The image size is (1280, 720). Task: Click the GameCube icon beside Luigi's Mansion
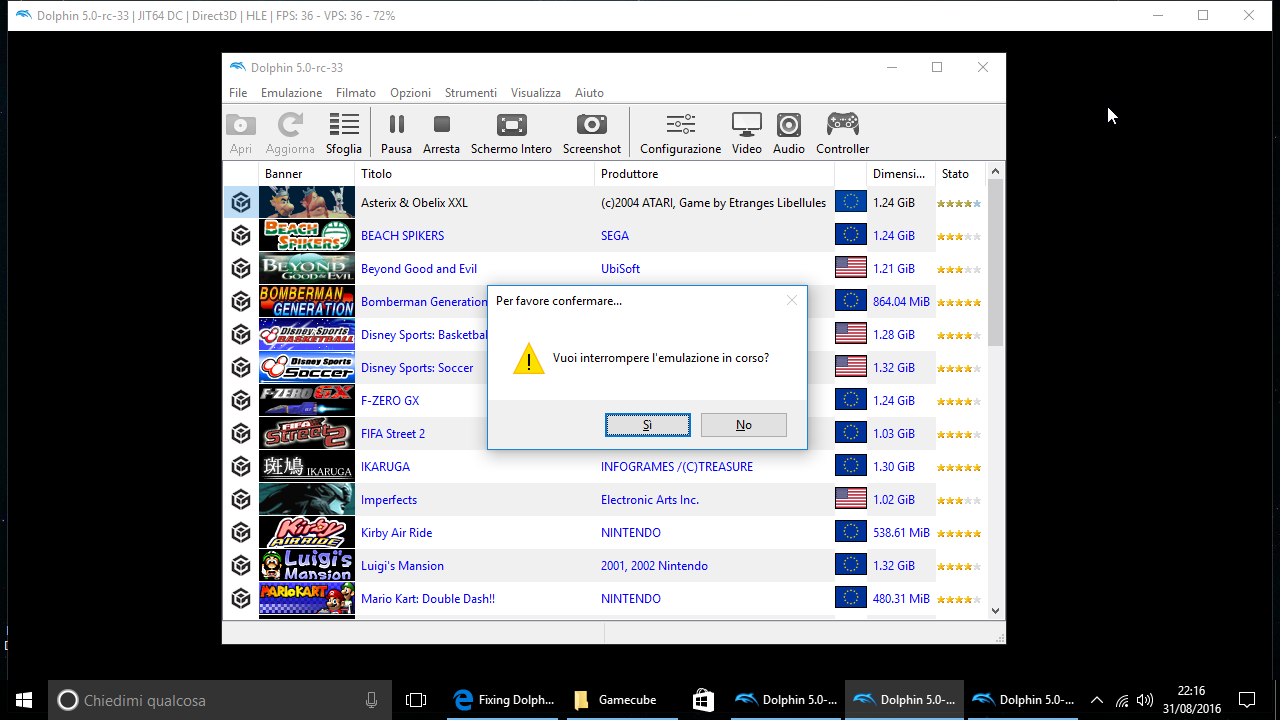point(241,566)
